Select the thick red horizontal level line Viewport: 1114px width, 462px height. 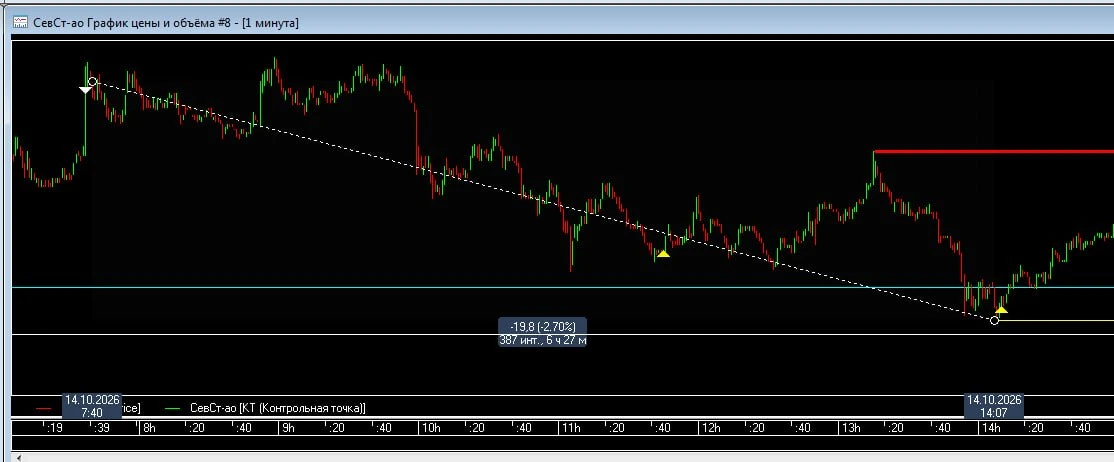994,151
